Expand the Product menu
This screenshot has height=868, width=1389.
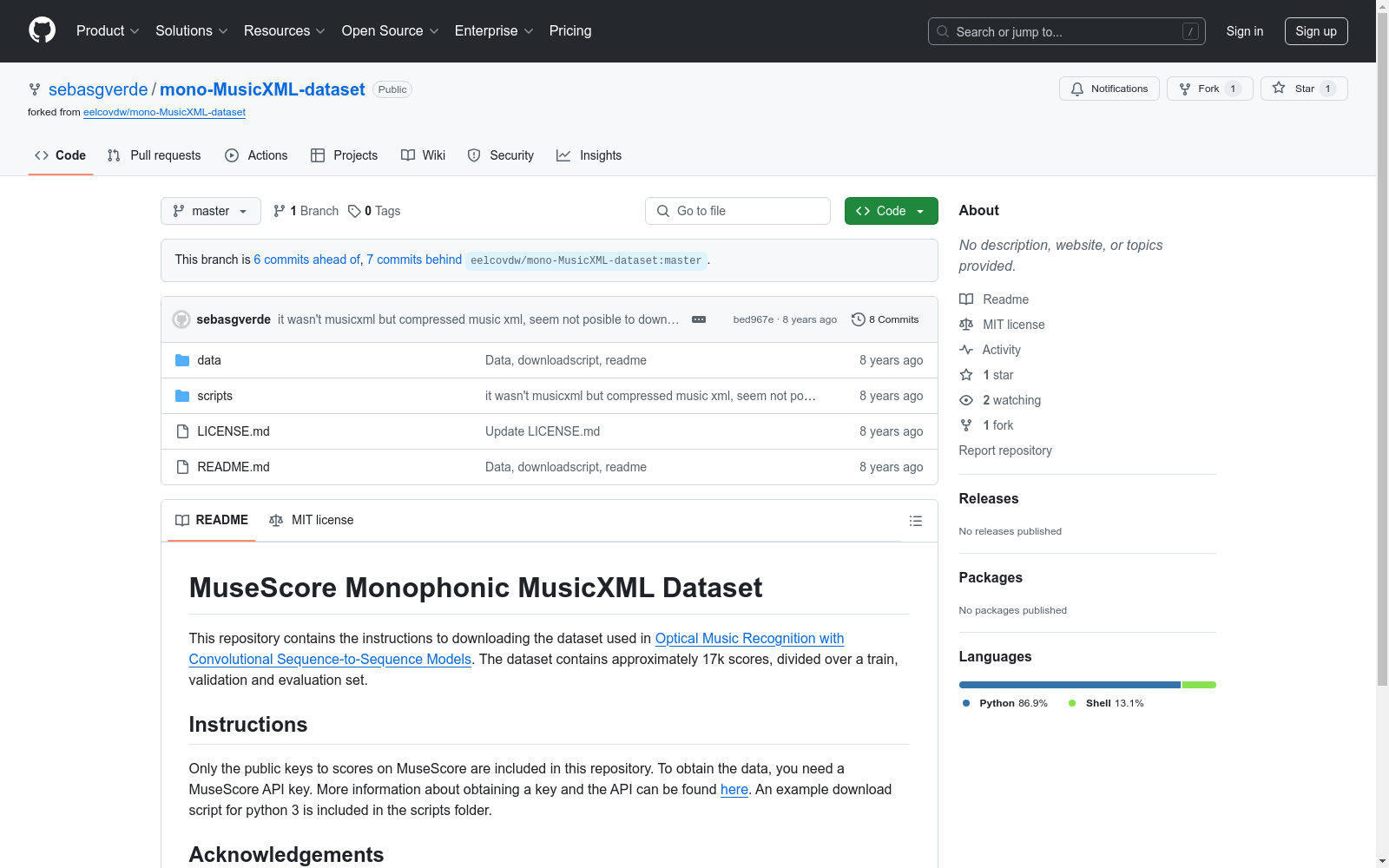pos(108,31)
